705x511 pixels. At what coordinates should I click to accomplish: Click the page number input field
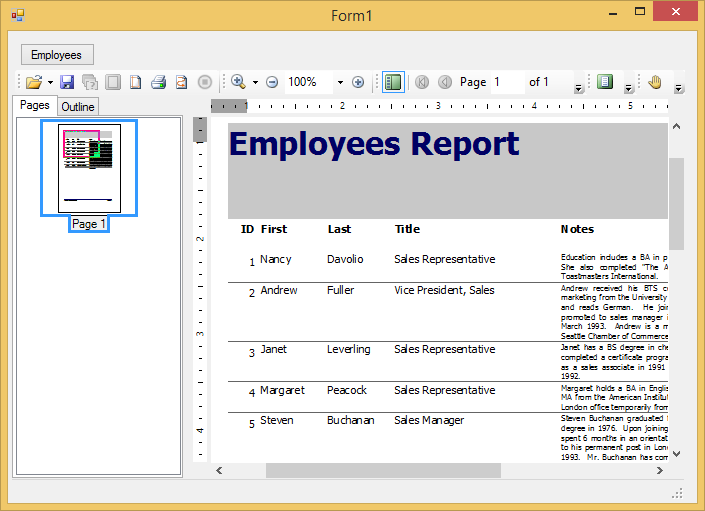(507, 82)
